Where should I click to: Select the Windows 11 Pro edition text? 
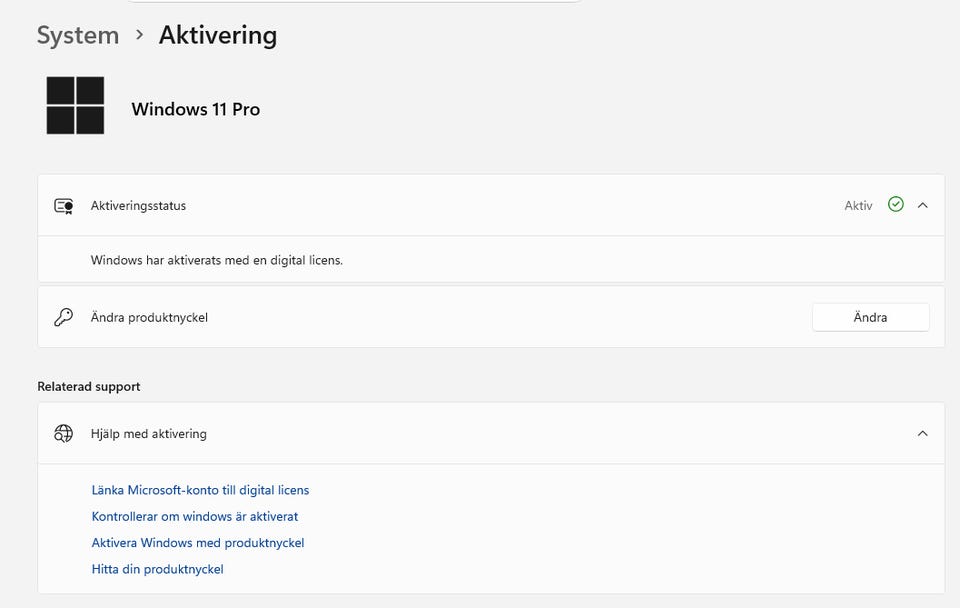click(x=196, y=109)
